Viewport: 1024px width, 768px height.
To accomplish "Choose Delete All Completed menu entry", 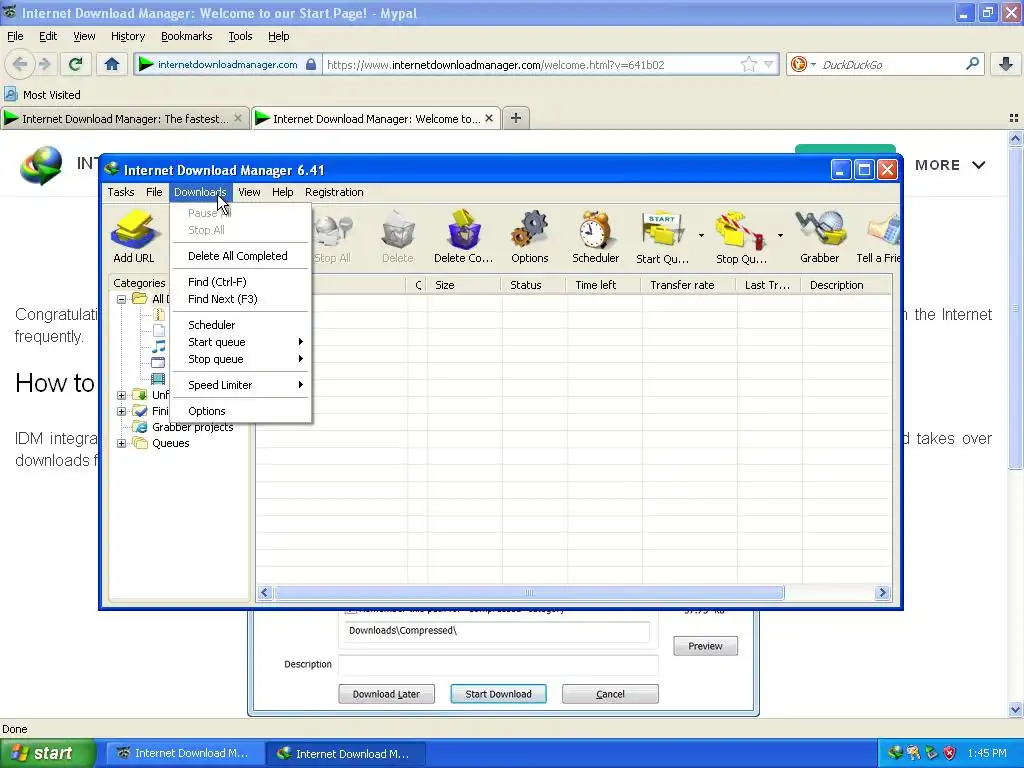I will 240,256.
